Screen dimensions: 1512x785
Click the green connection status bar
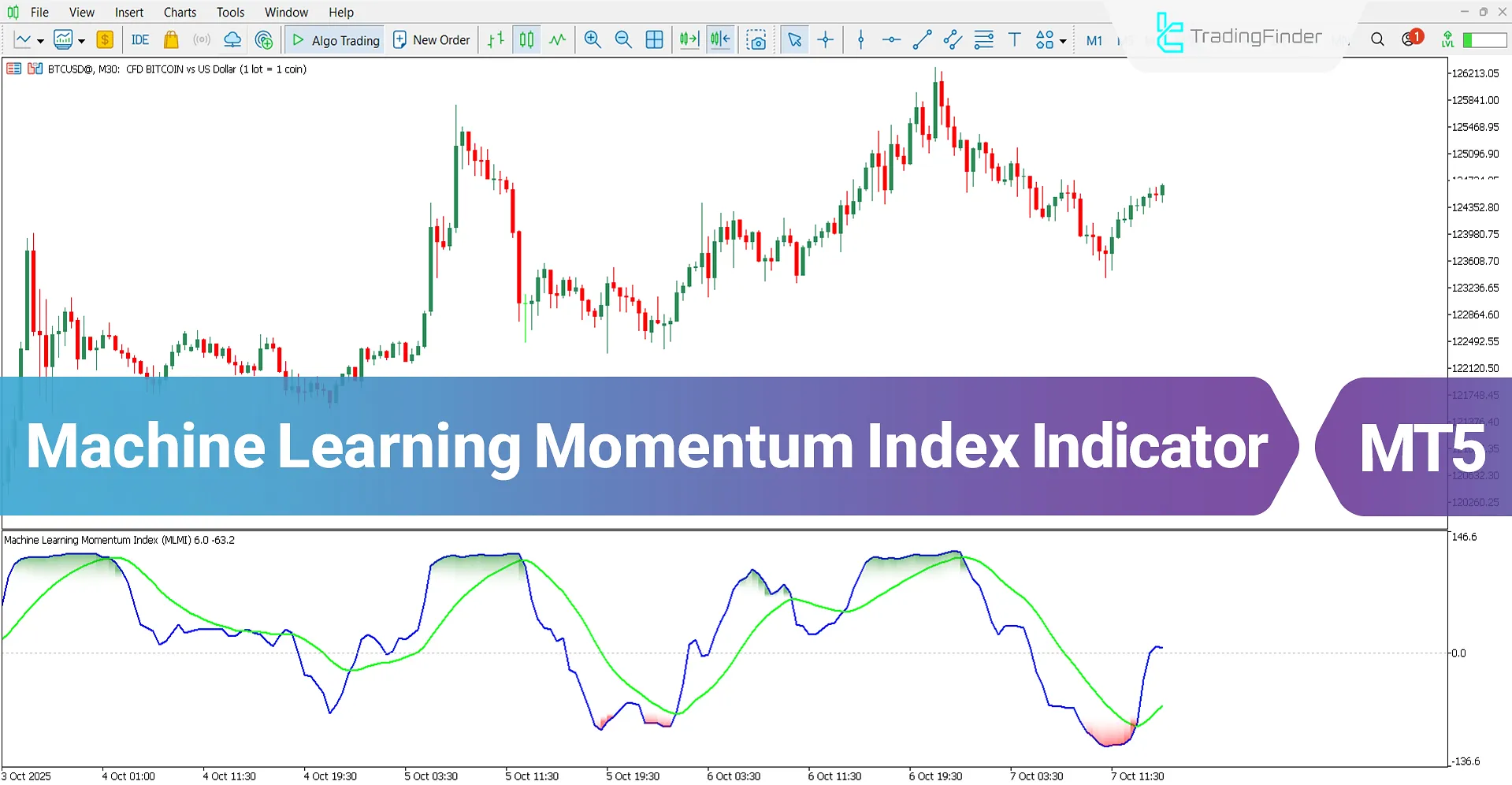coord(1484,39)
